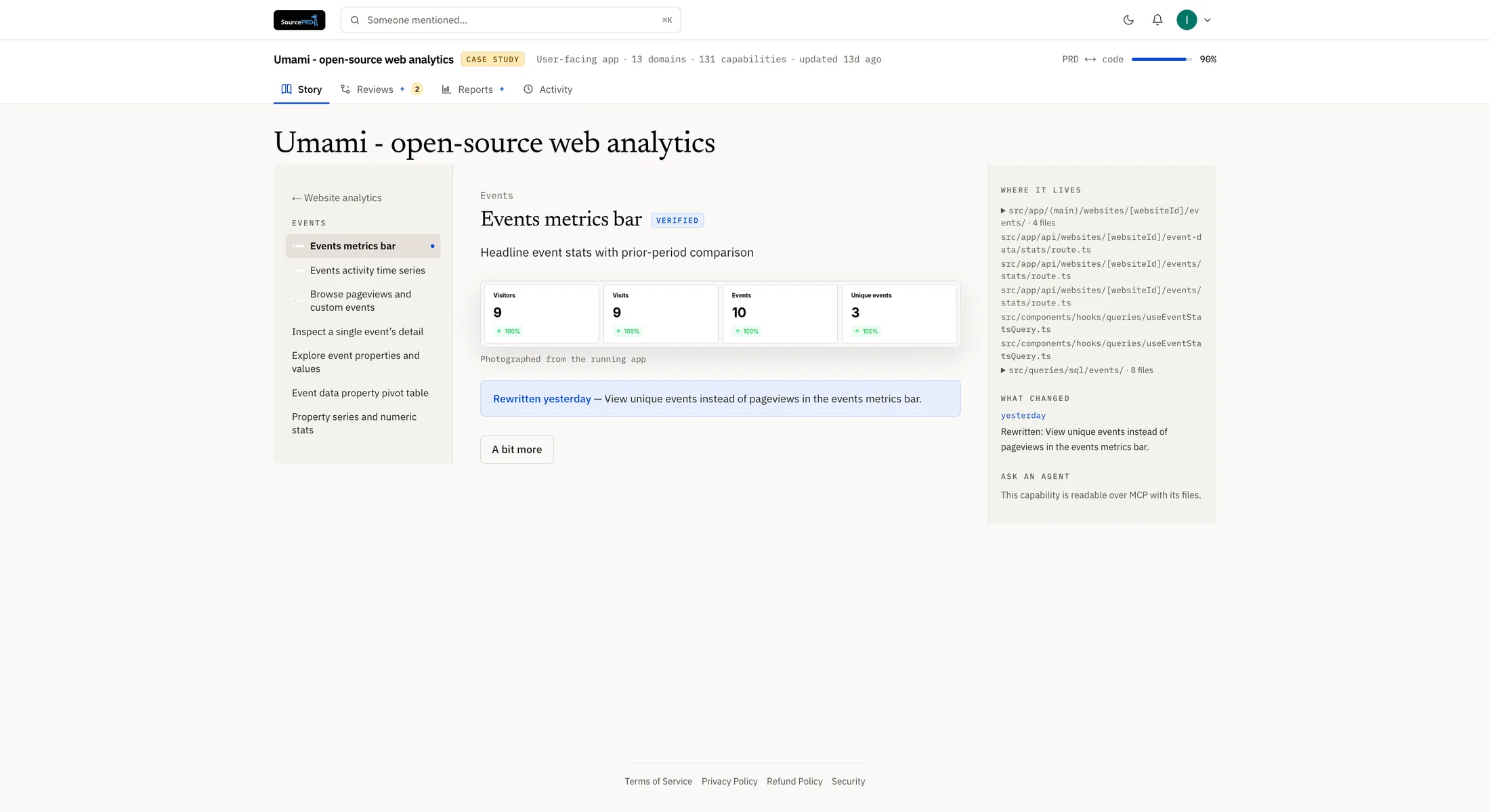This screenshot has height=812, width=1490.
Task: Click the Events metric card
Action: click(780, 314)
